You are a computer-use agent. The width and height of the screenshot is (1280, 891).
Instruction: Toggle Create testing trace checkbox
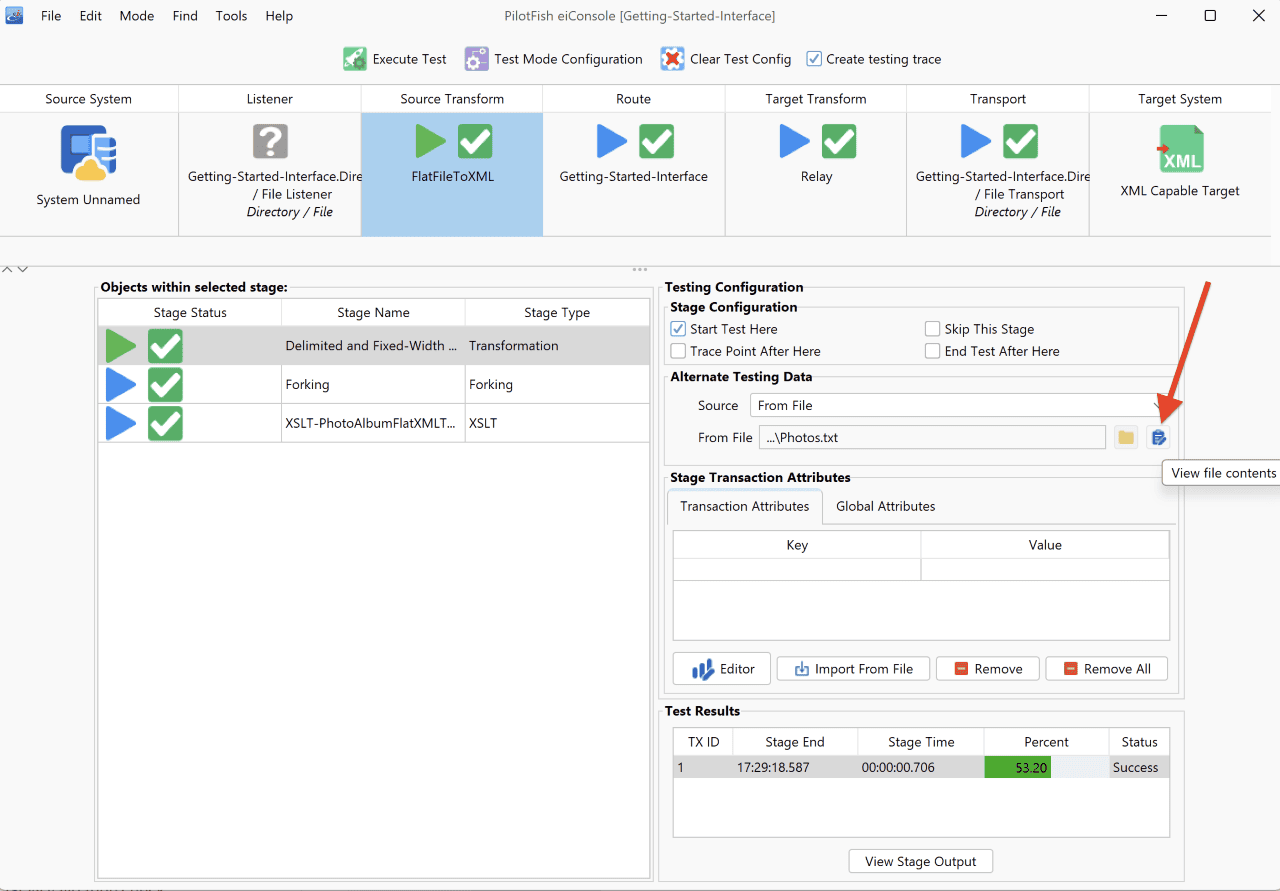click(814, 59)
